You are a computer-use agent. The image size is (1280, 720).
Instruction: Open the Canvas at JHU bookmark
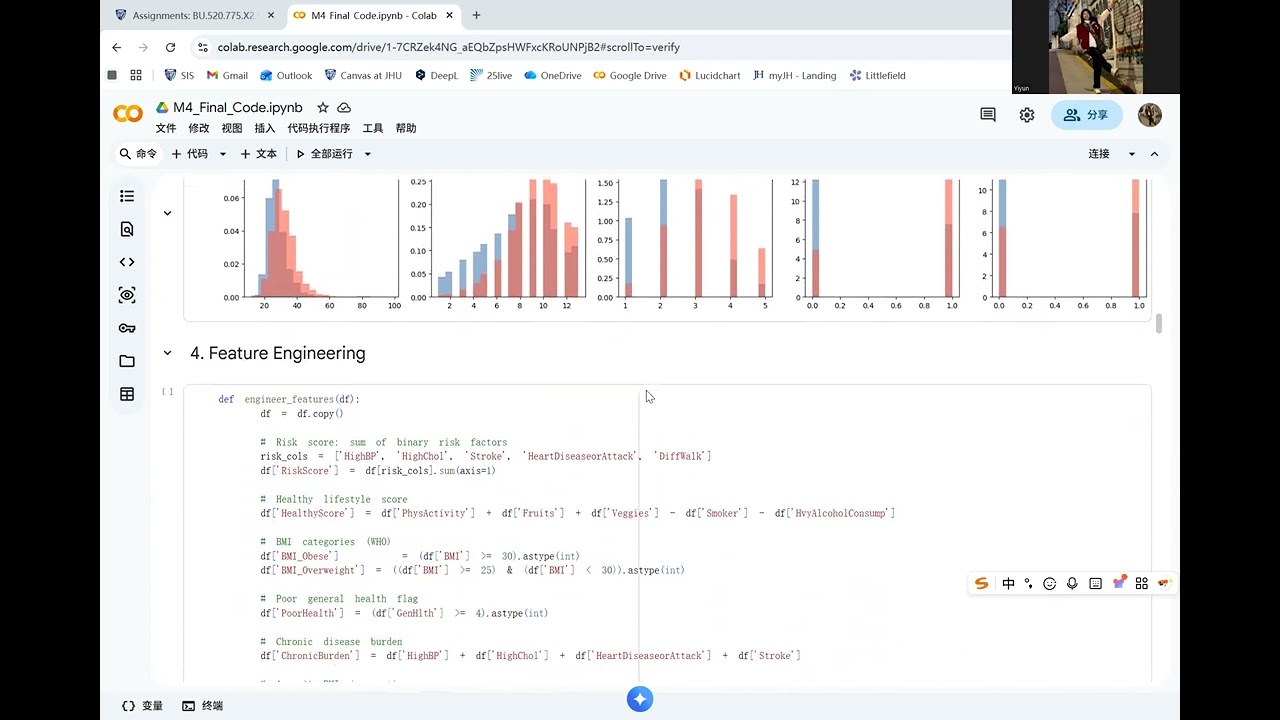[363, 75]
